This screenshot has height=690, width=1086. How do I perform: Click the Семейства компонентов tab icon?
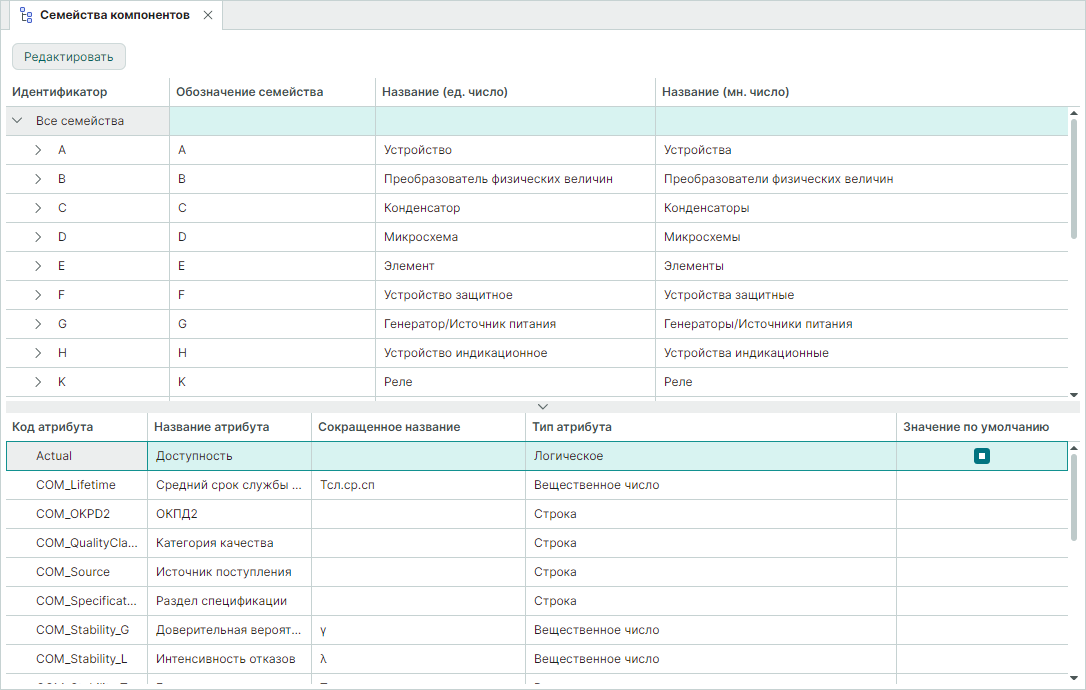(x=26, y=15)
